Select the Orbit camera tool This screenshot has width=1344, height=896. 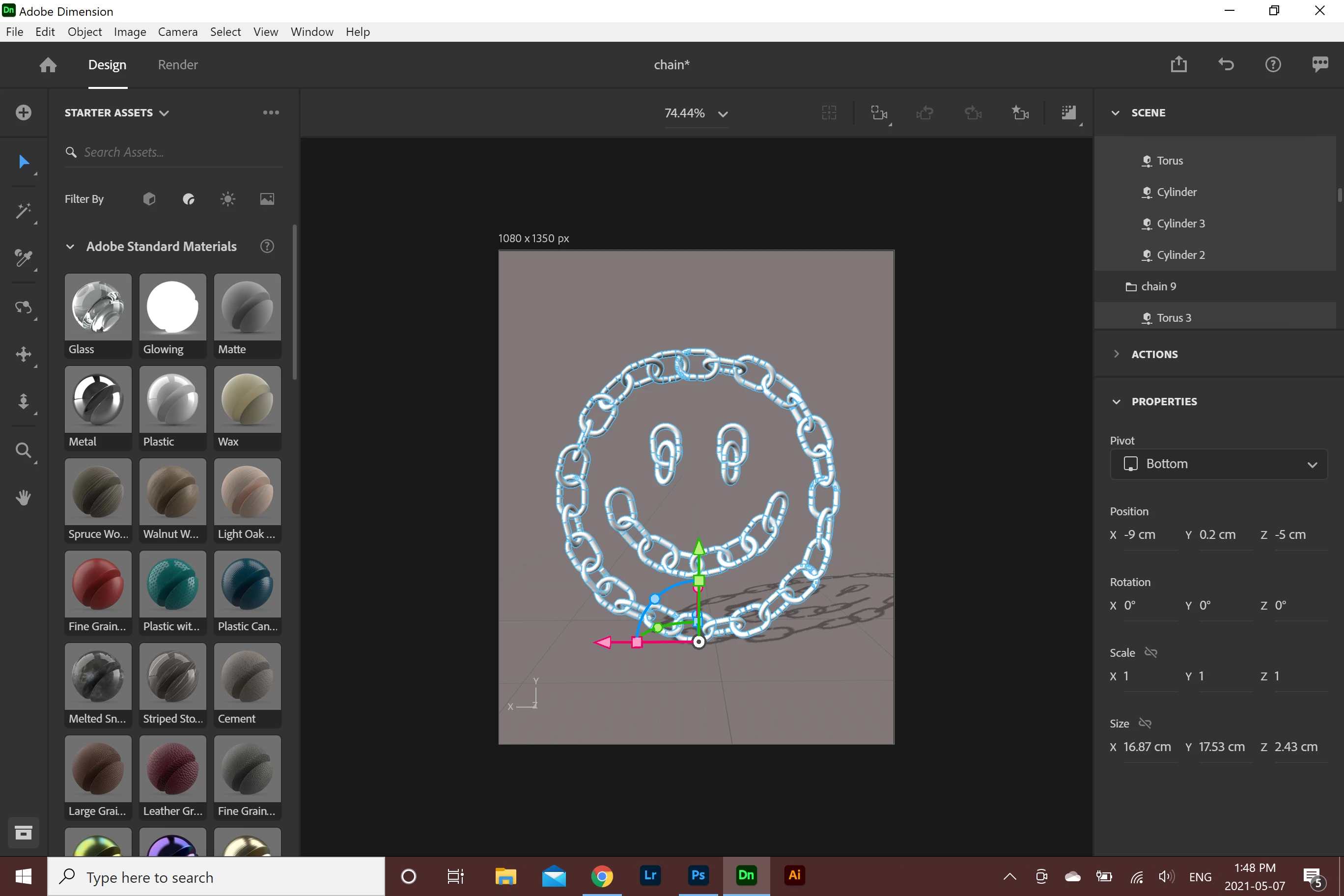(x=24, y=308)
